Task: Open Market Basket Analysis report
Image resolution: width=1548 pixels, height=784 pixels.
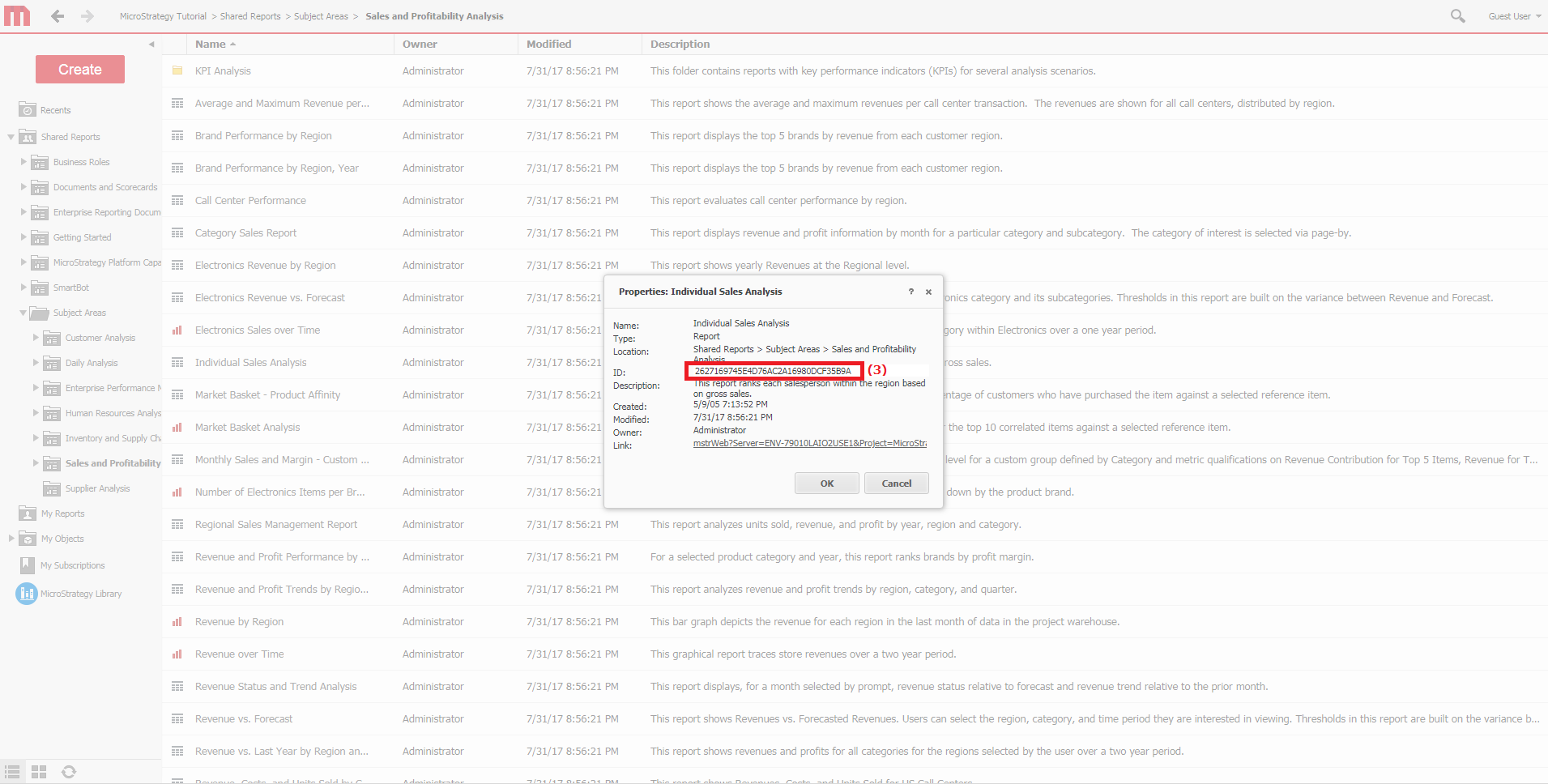Action: [x=247, y=428]
